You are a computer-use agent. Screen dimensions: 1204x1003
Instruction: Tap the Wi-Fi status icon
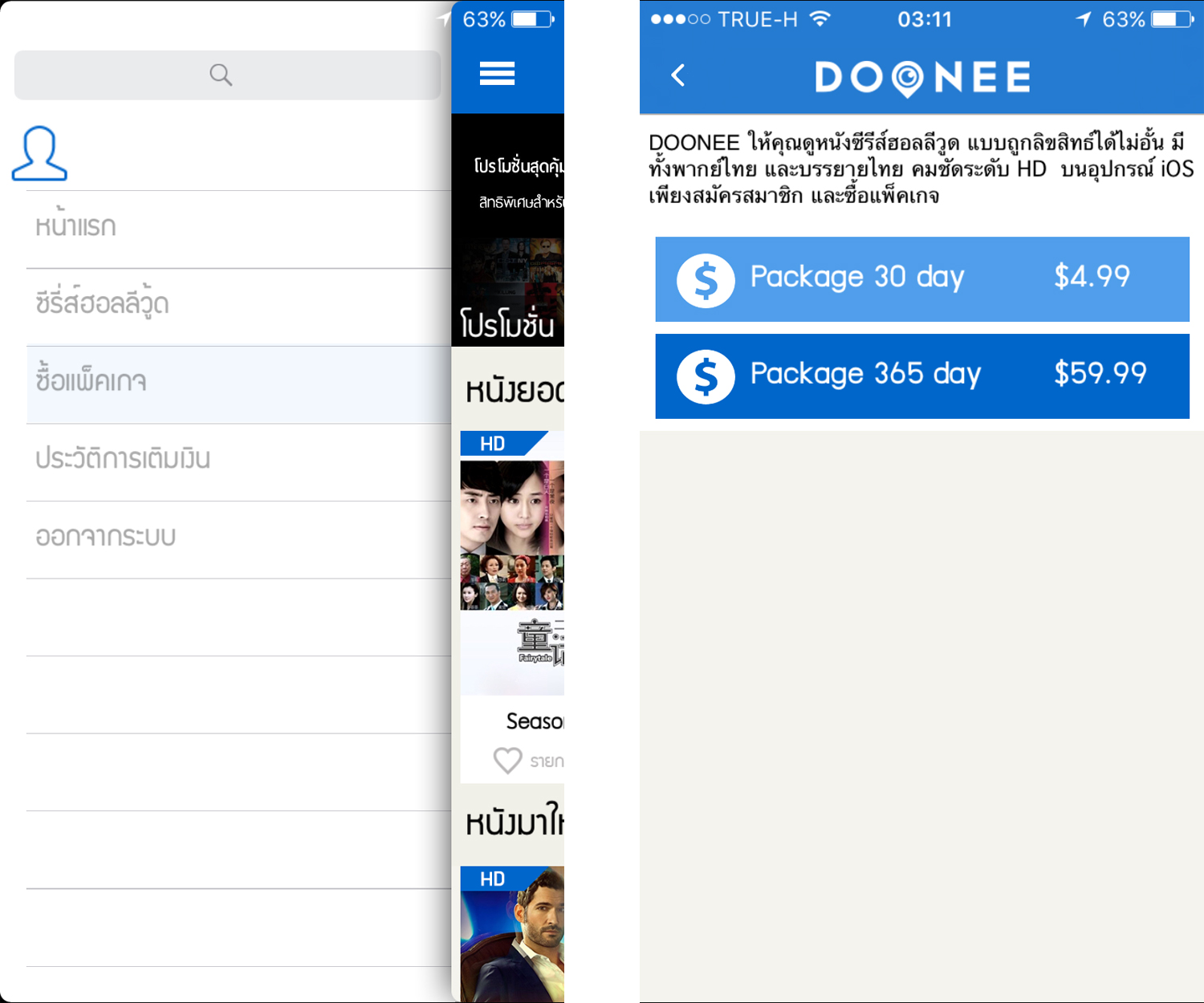pyautogui.click(x=820, y=19)
